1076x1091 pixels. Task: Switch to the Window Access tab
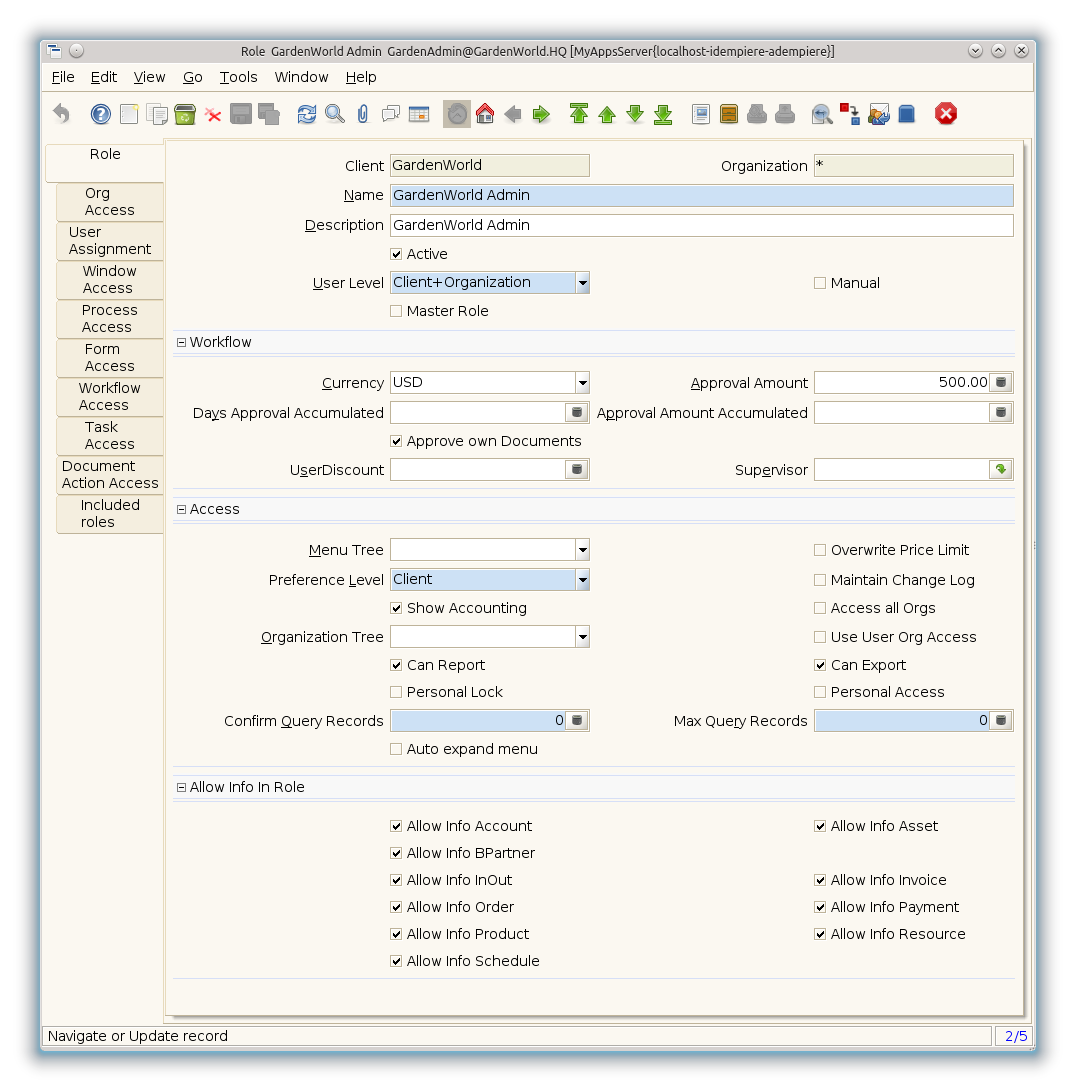click(109, 280)
